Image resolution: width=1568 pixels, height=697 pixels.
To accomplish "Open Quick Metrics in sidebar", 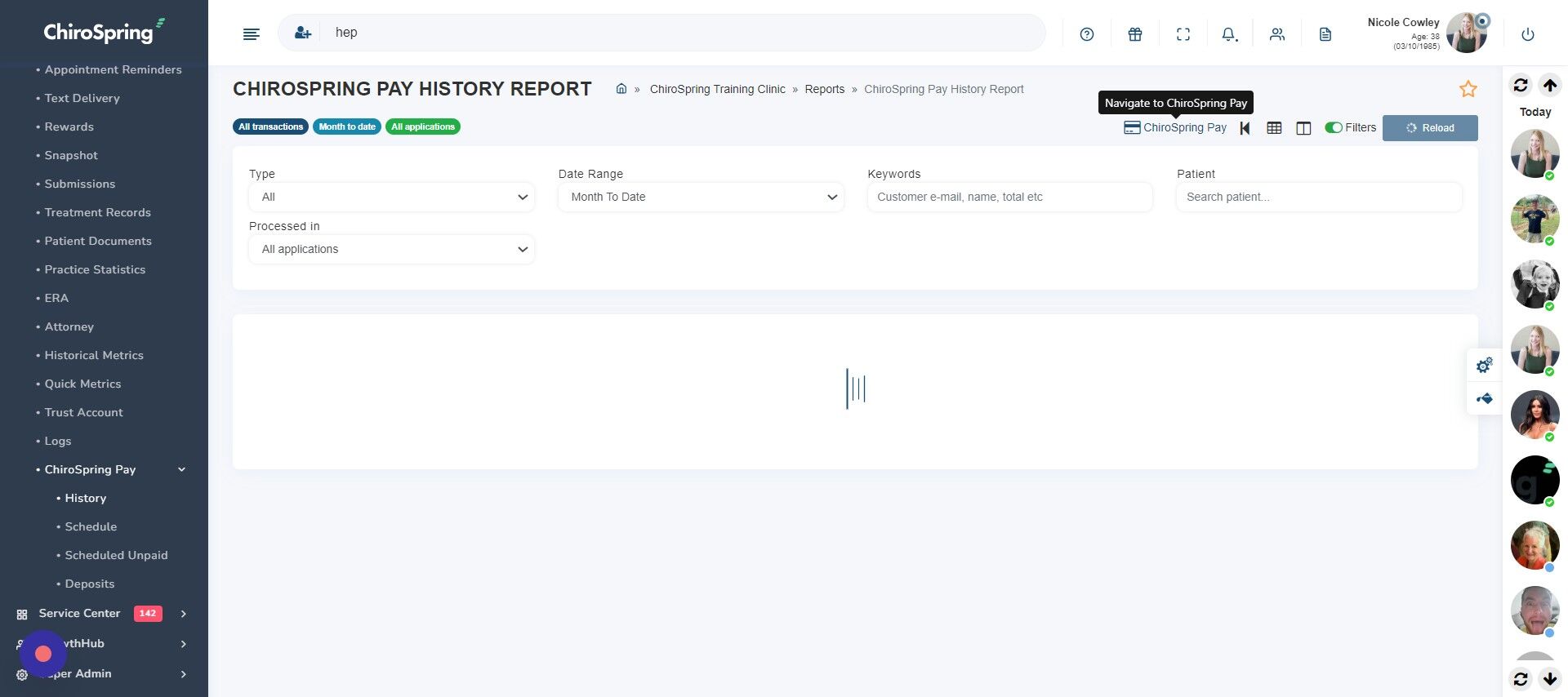I will [82, 384].
